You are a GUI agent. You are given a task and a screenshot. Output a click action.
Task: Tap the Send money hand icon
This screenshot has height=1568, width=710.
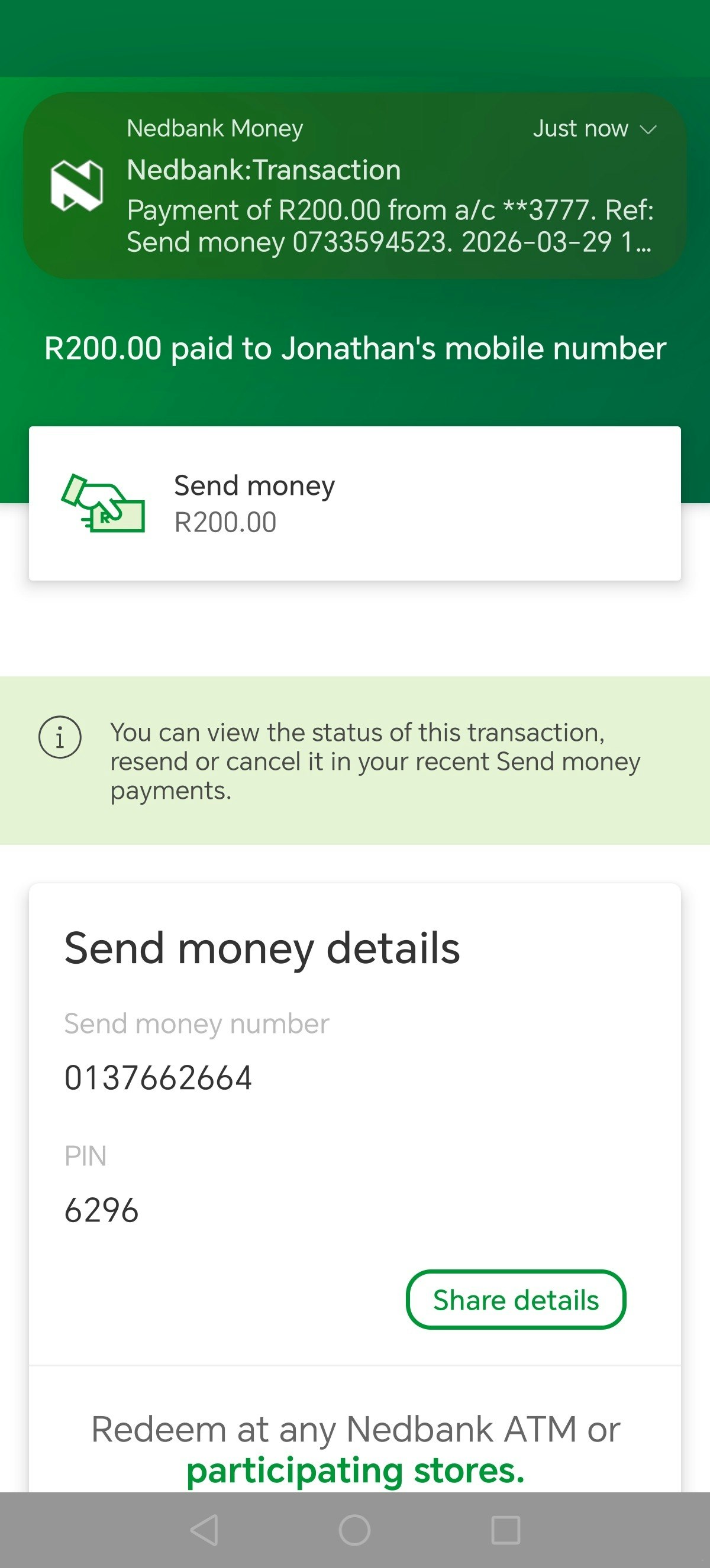coord(104,503)
